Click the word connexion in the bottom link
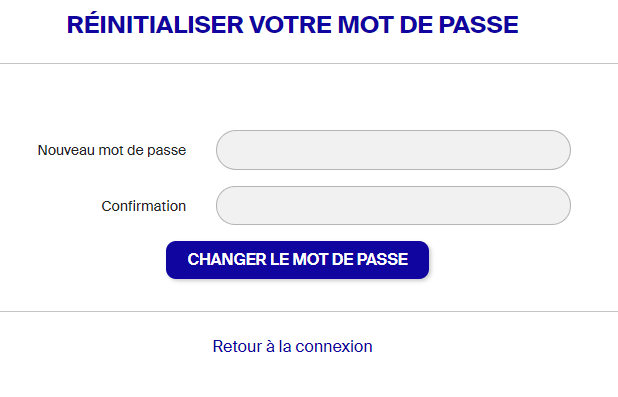Image resolution: width=618 pixels, height=397 pixels. (334, 347)
